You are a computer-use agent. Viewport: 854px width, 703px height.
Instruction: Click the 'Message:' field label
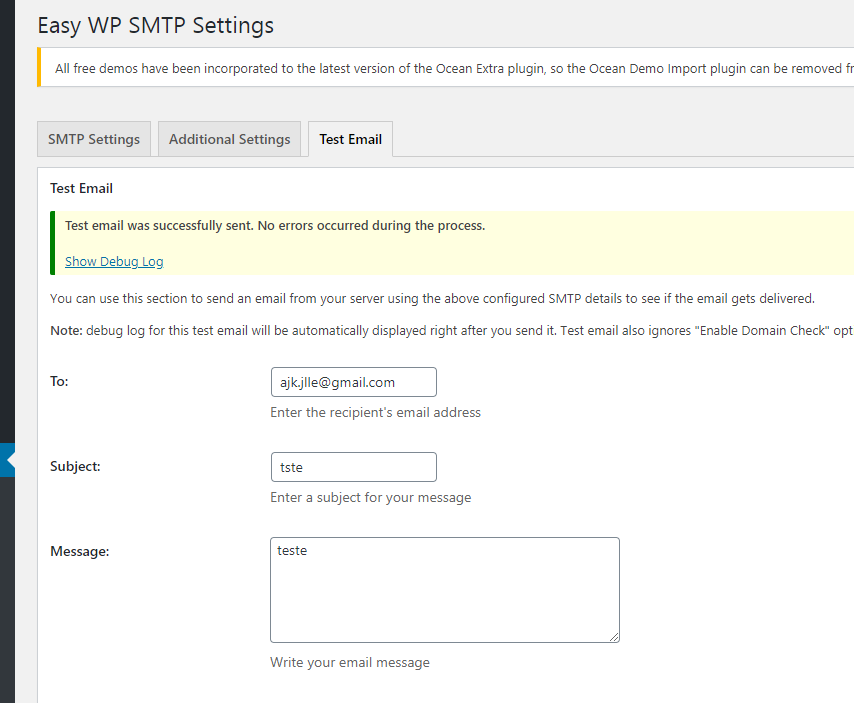click(80, 551)
